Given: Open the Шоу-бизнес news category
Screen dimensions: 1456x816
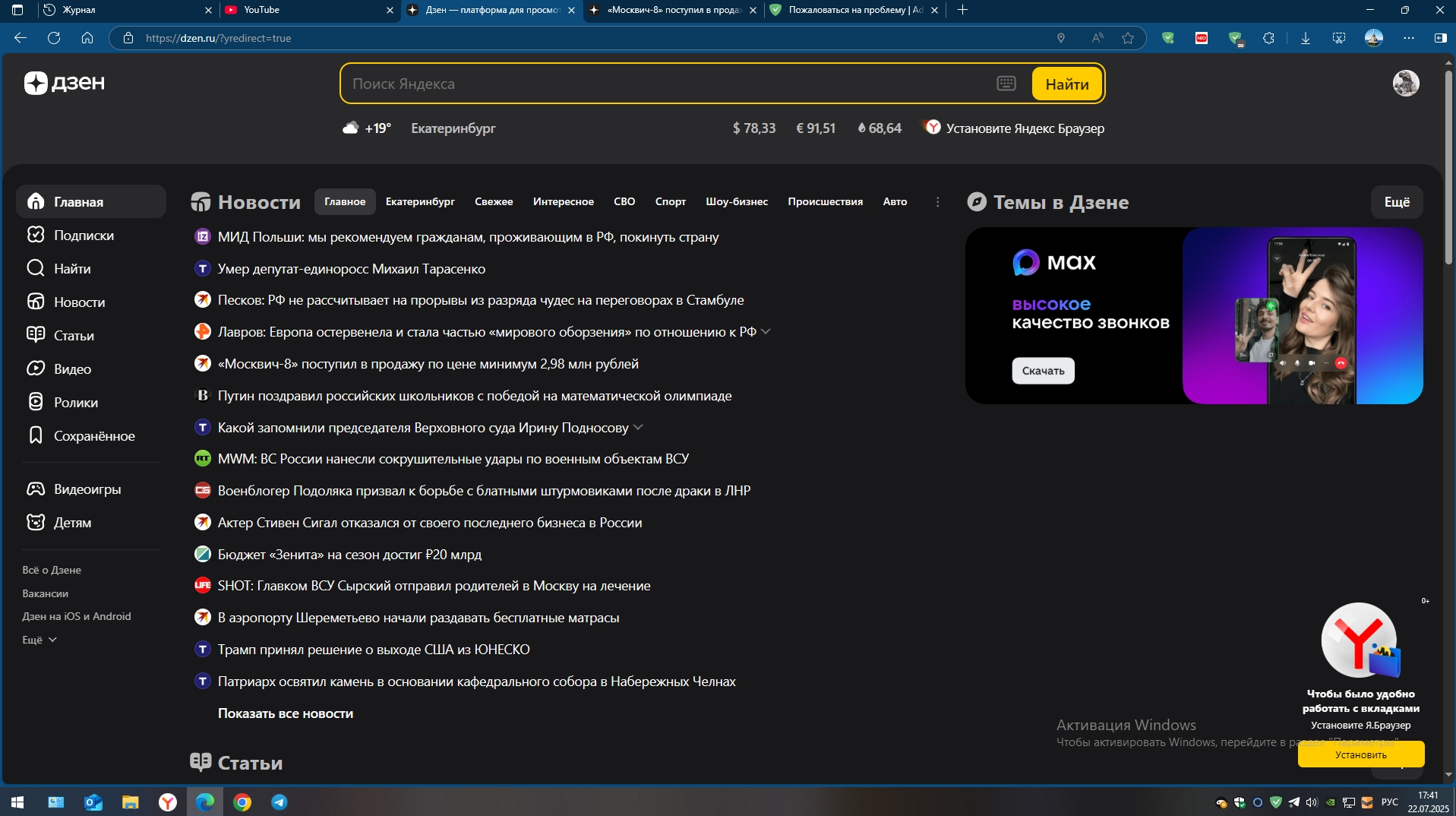Looking at the screenshot, I should tap(735, 201).
